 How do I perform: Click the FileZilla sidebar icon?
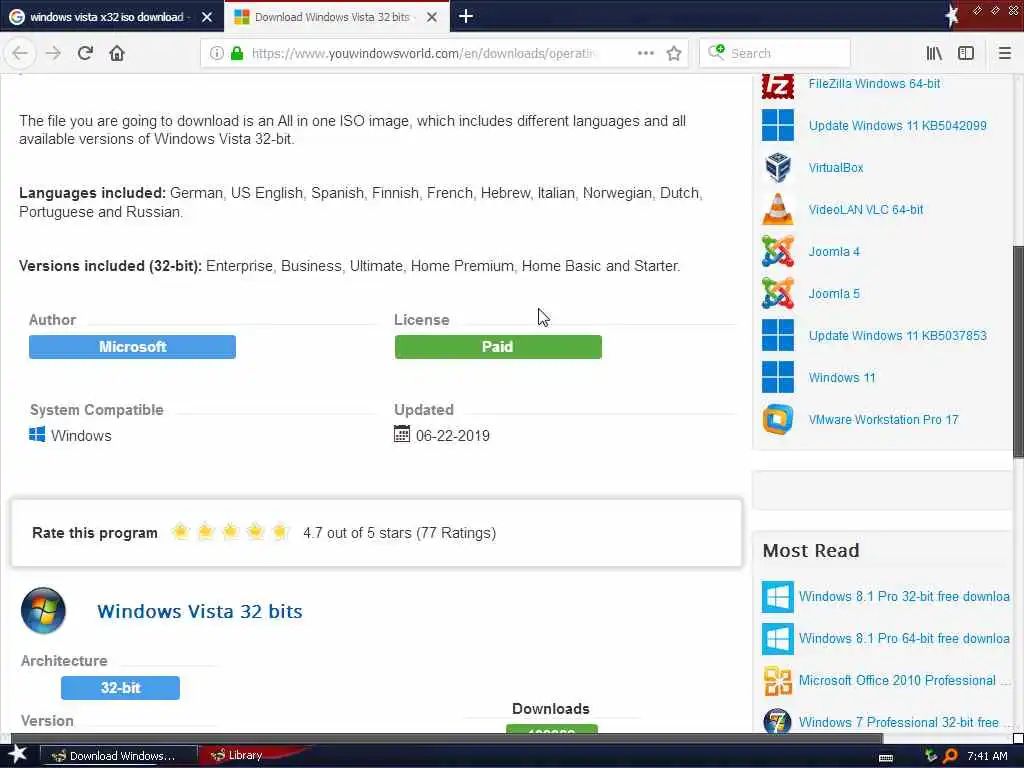coord(778,86)
